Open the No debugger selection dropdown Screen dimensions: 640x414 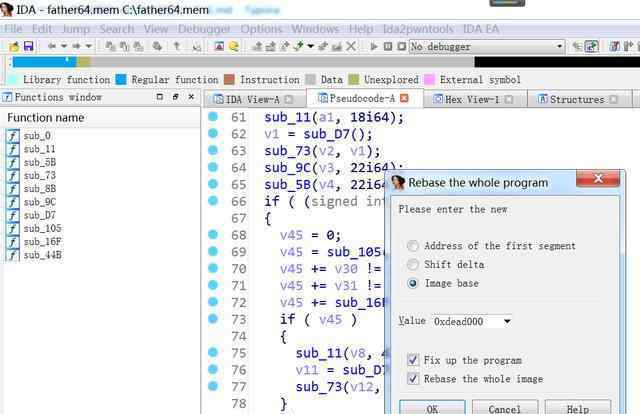559,47
